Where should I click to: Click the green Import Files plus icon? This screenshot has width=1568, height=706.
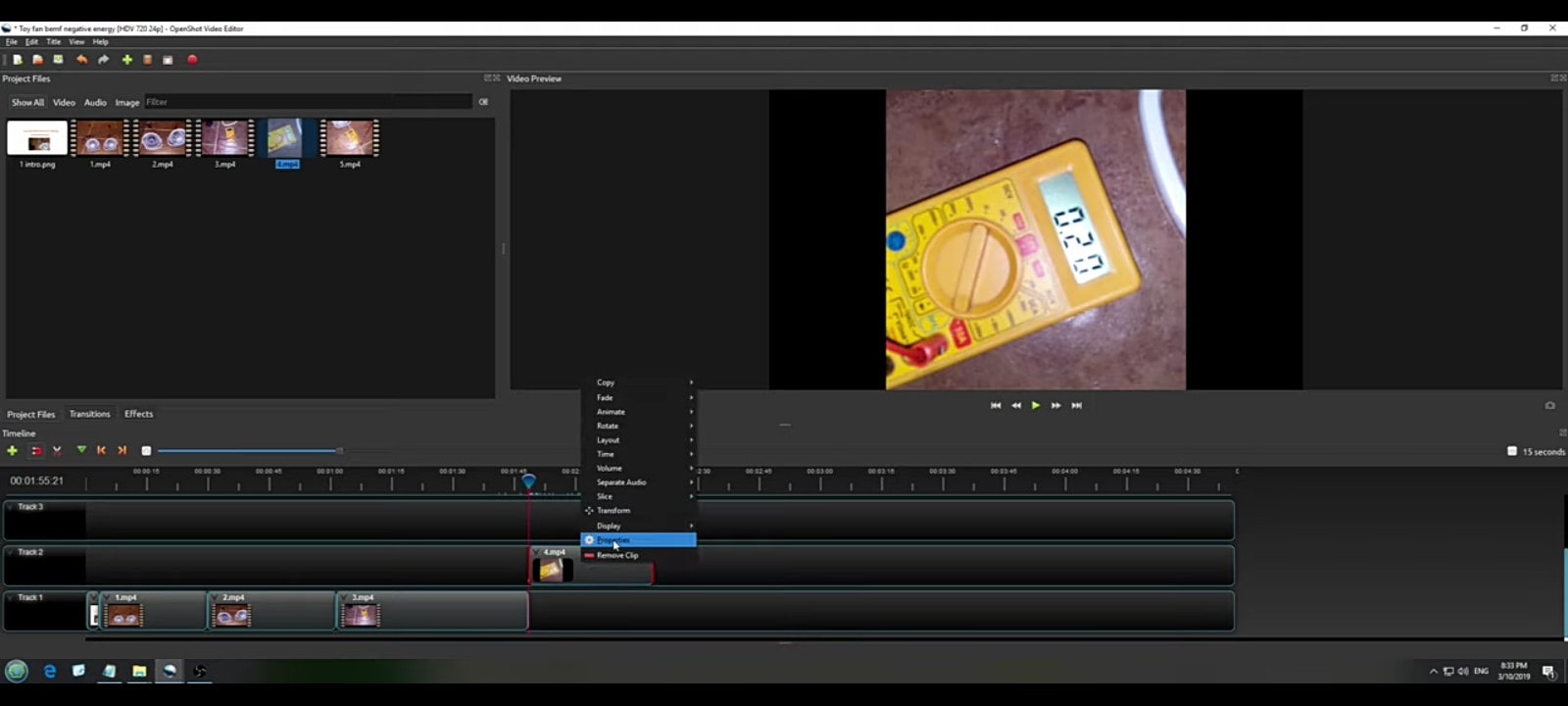click(x=126, y=60)
